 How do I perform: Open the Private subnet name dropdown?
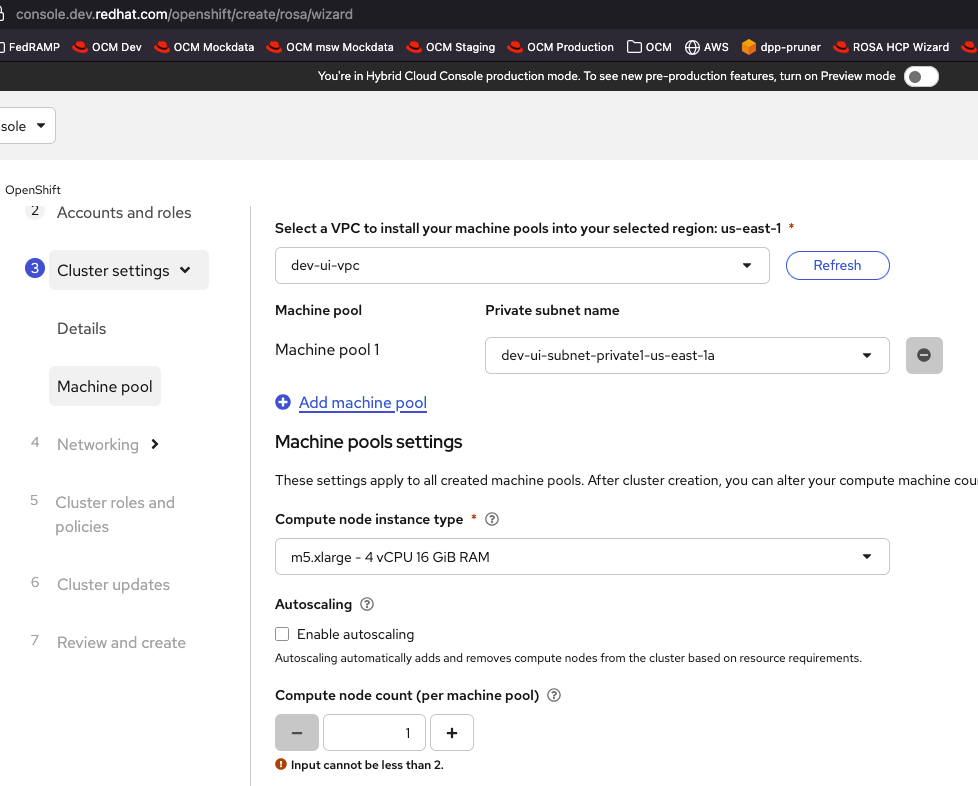(x=687, y=355)
